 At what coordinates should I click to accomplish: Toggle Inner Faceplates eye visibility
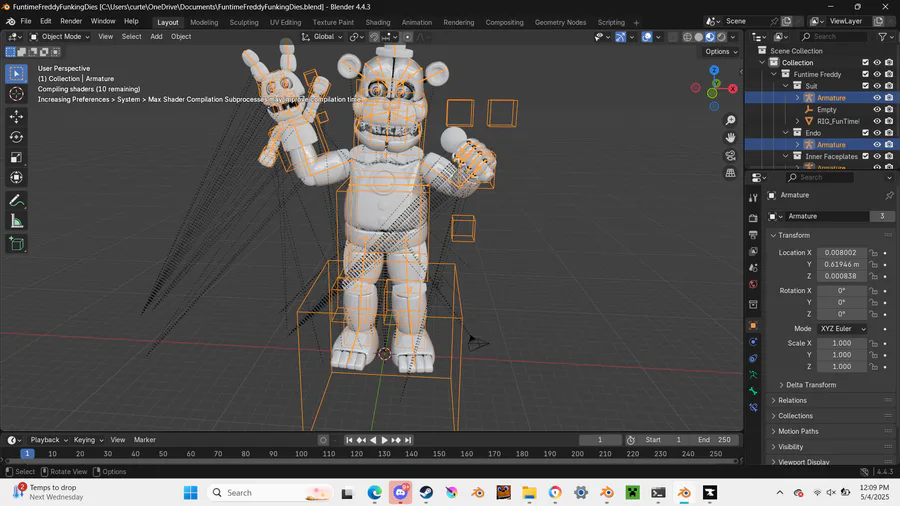pos(877,156)
